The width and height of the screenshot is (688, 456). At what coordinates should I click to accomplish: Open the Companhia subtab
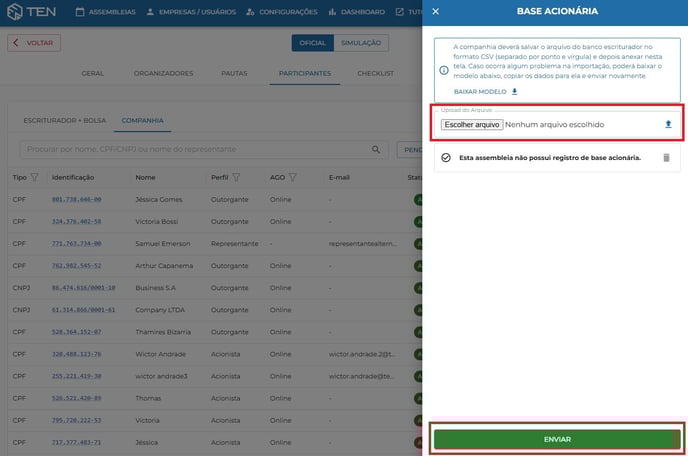coord(143,120)
